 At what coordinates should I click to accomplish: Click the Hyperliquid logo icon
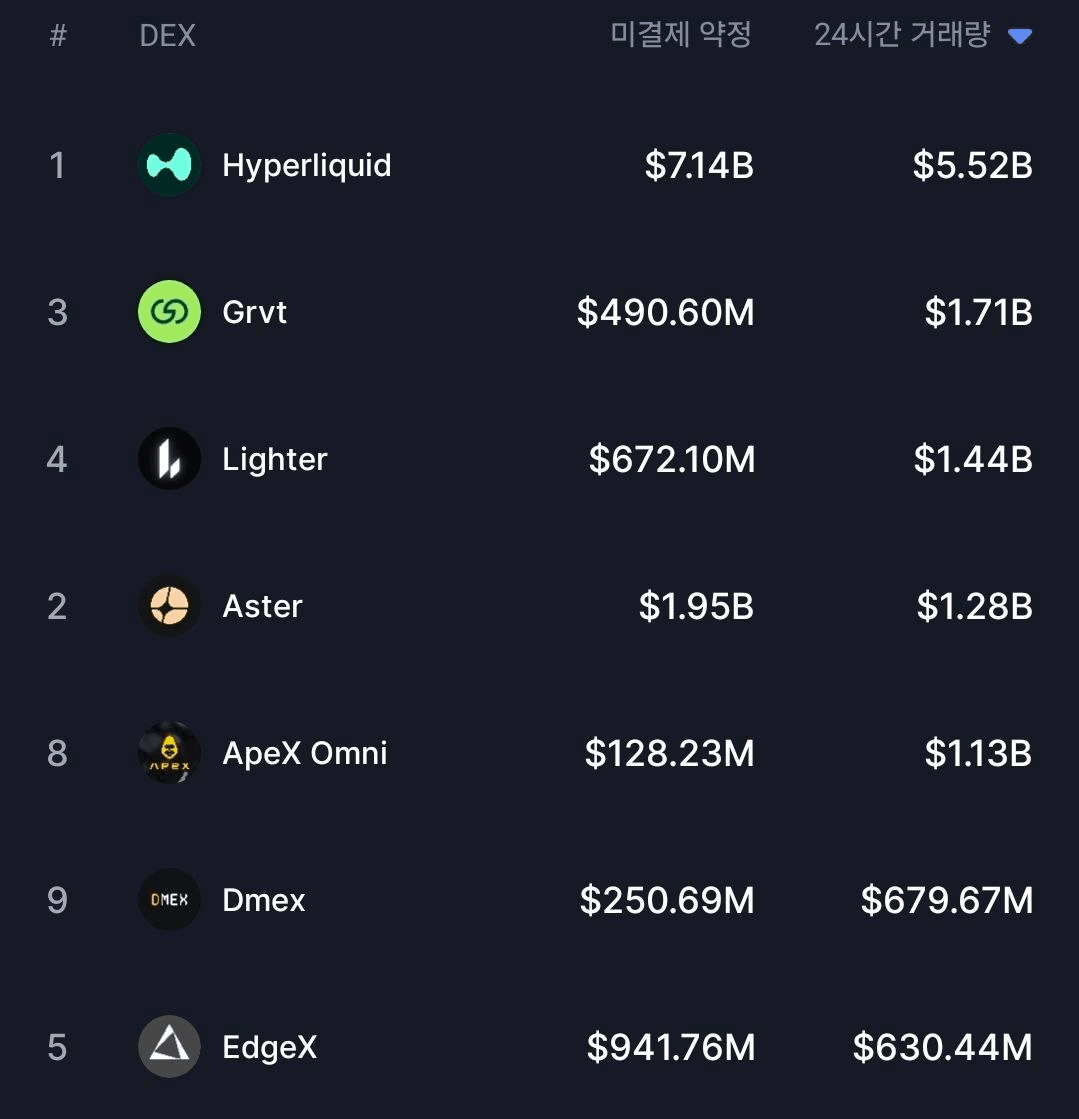(x=169, y=165)
